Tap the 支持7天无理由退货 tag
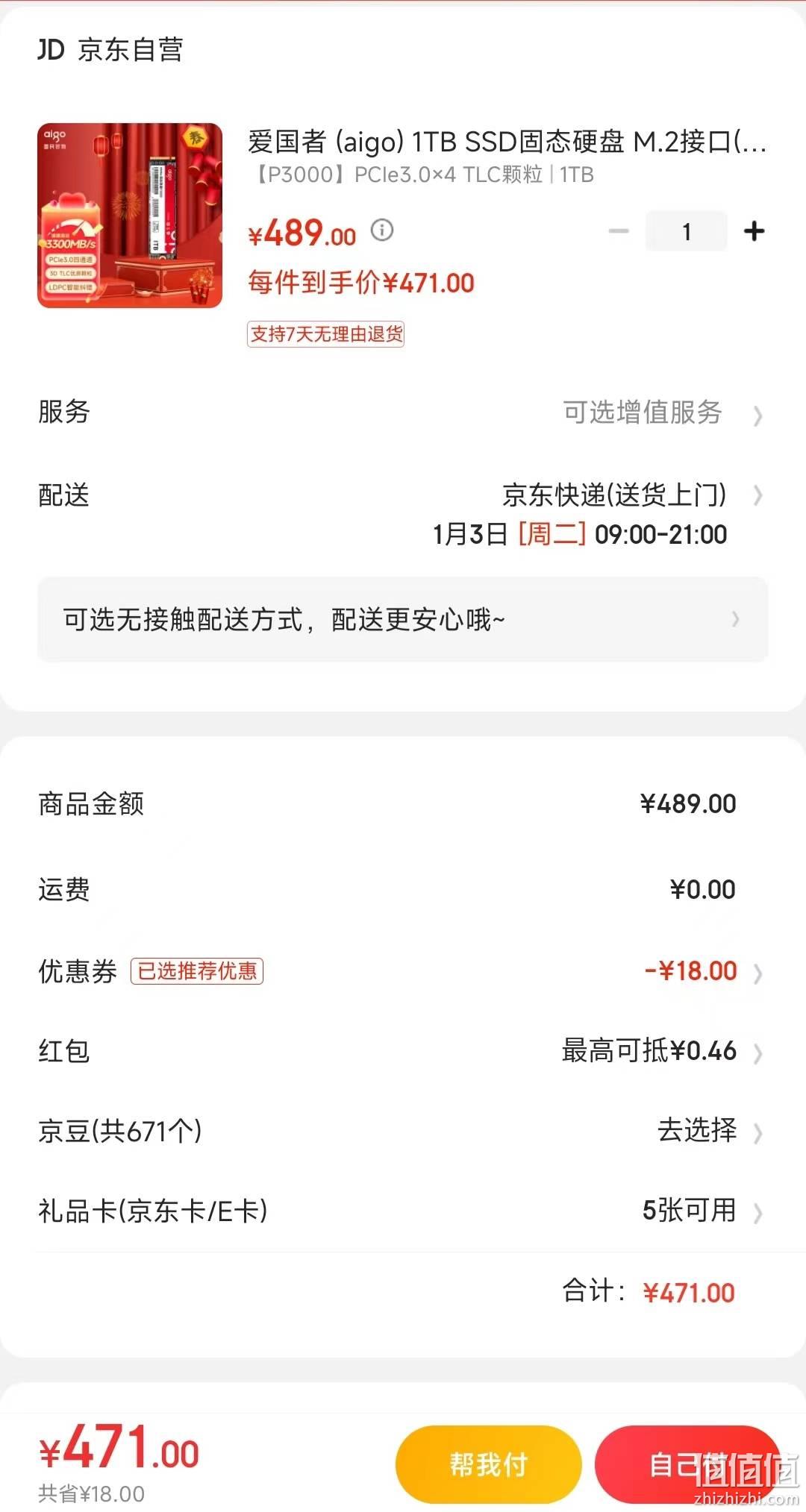 pyautogui.click(x=325, y=334)
